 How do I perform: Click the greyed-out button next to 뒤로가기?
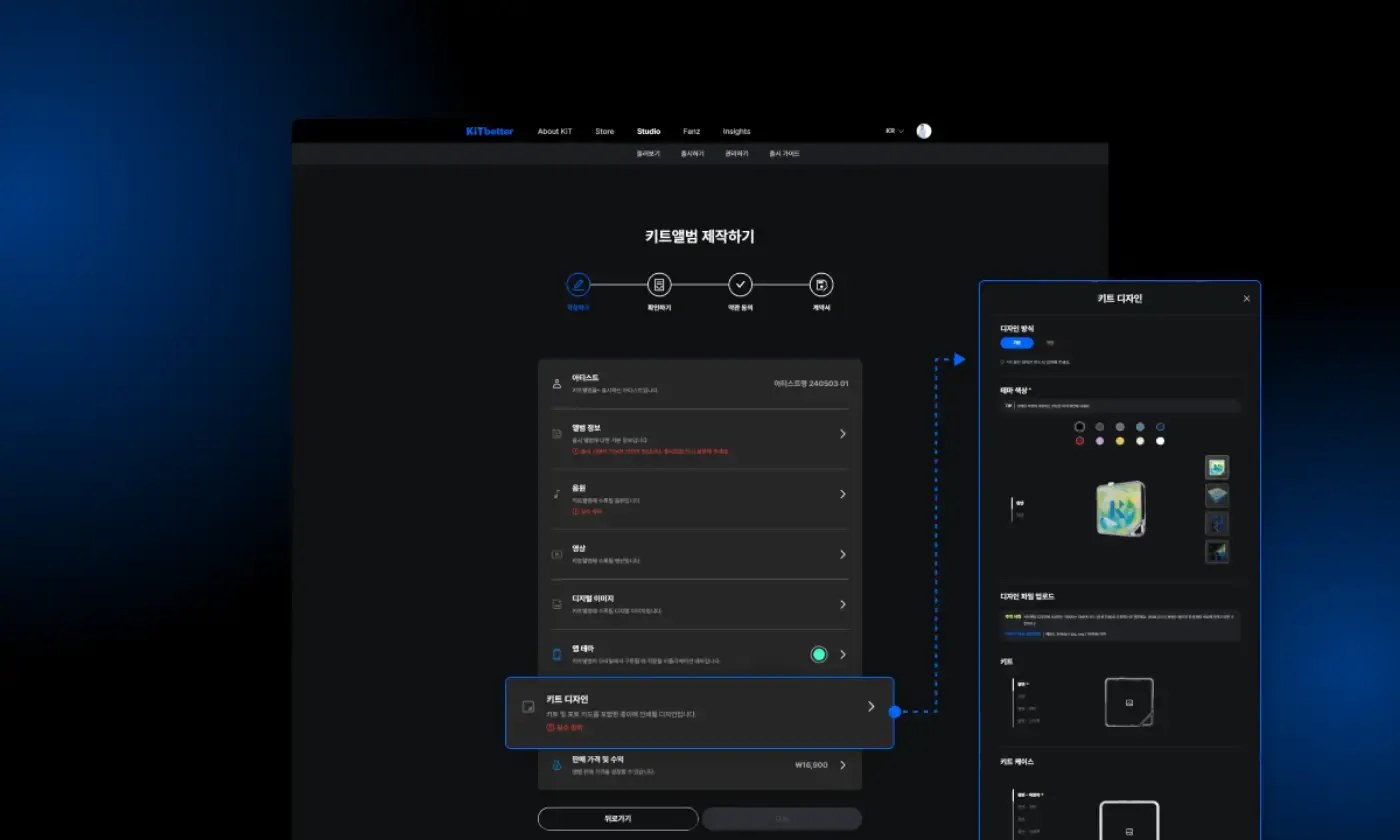tap(782, 818)
